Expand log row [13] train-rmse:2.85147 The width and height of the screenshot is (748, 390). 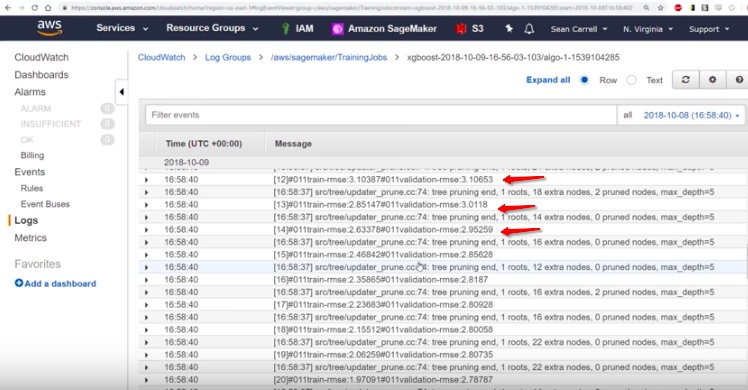click(146, 205)
